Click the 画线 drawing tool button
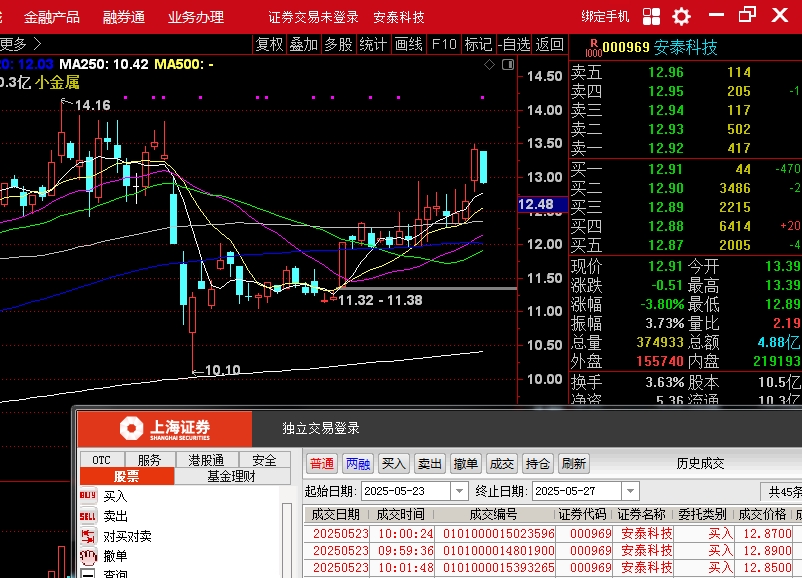The width and height of the screenshot is (802, 578). point(409,45)
